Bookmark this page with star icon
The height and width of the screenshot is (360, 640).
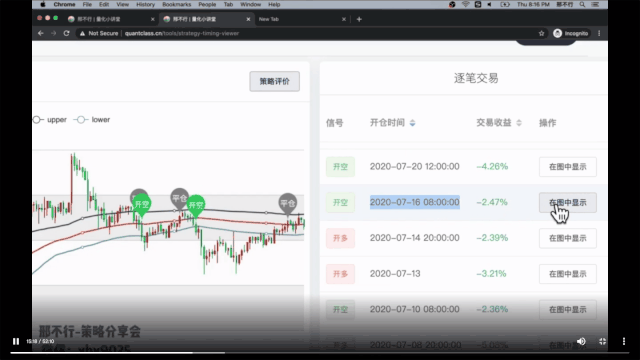tap(542, 33)
